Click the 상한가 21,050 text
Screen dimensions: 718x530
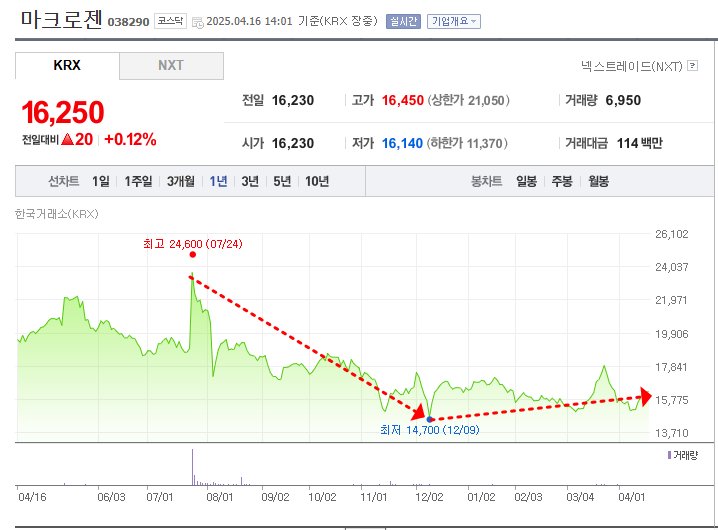(x=468, y=100)
